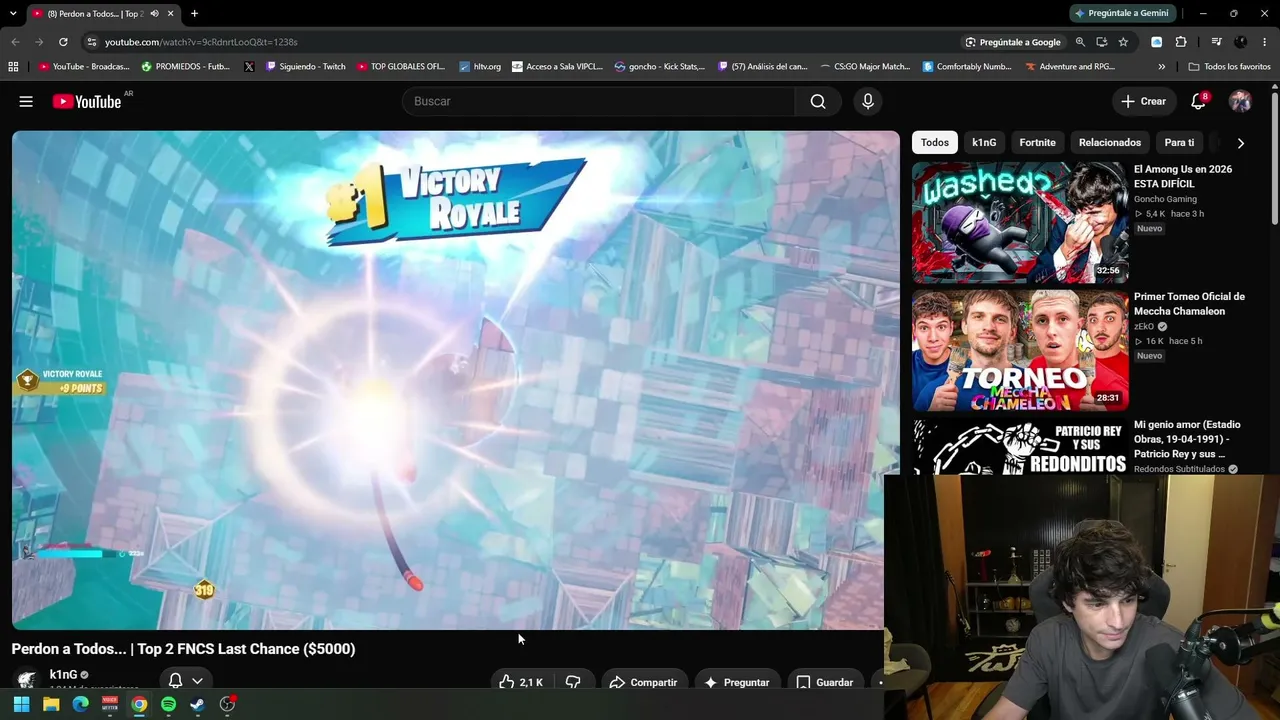Click the Compartir share button
This screenshot has height=720, width=1280.
click(x=643, y=682)
